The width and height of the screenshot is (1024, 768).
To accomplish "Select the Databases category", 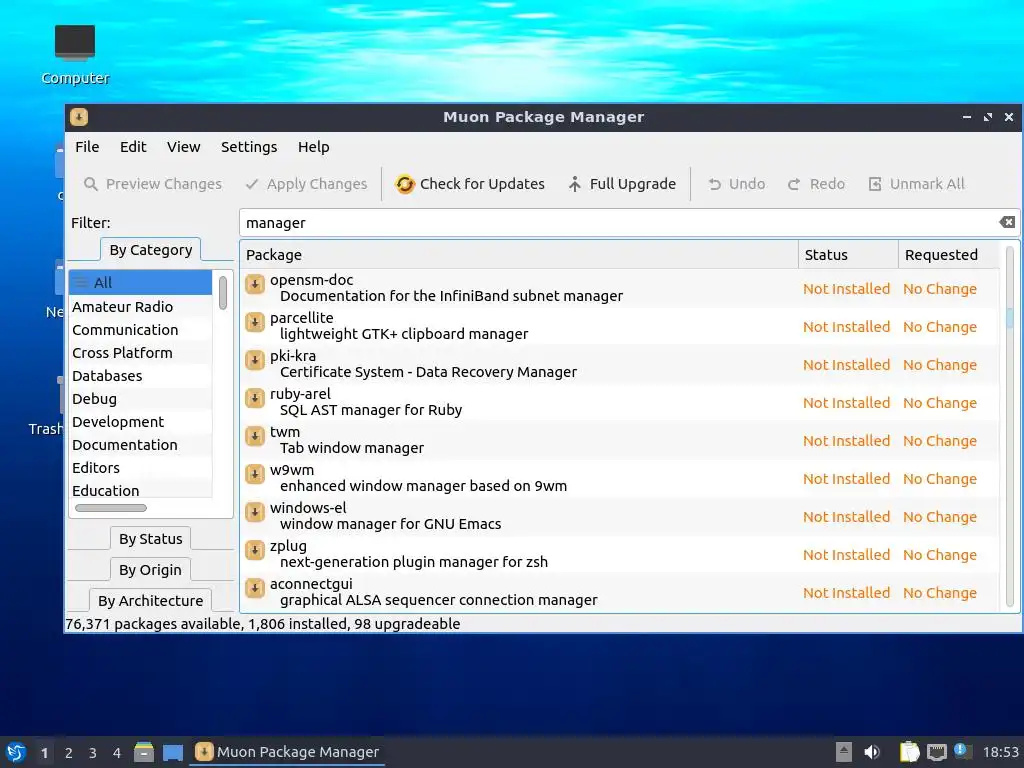I will point(140,376).
